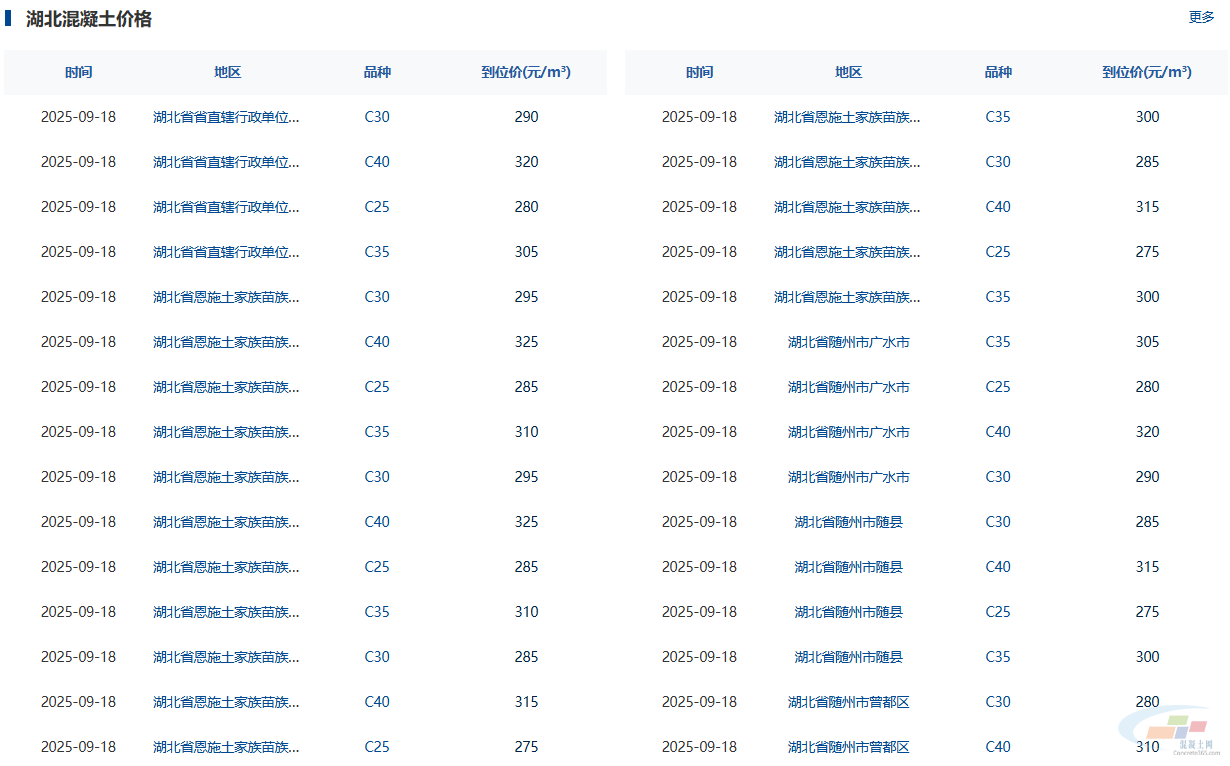The width and height of the screenshot is (1230, 766).
Task: Click the 品种 header in the right table
Action: [x=998, y=72]
